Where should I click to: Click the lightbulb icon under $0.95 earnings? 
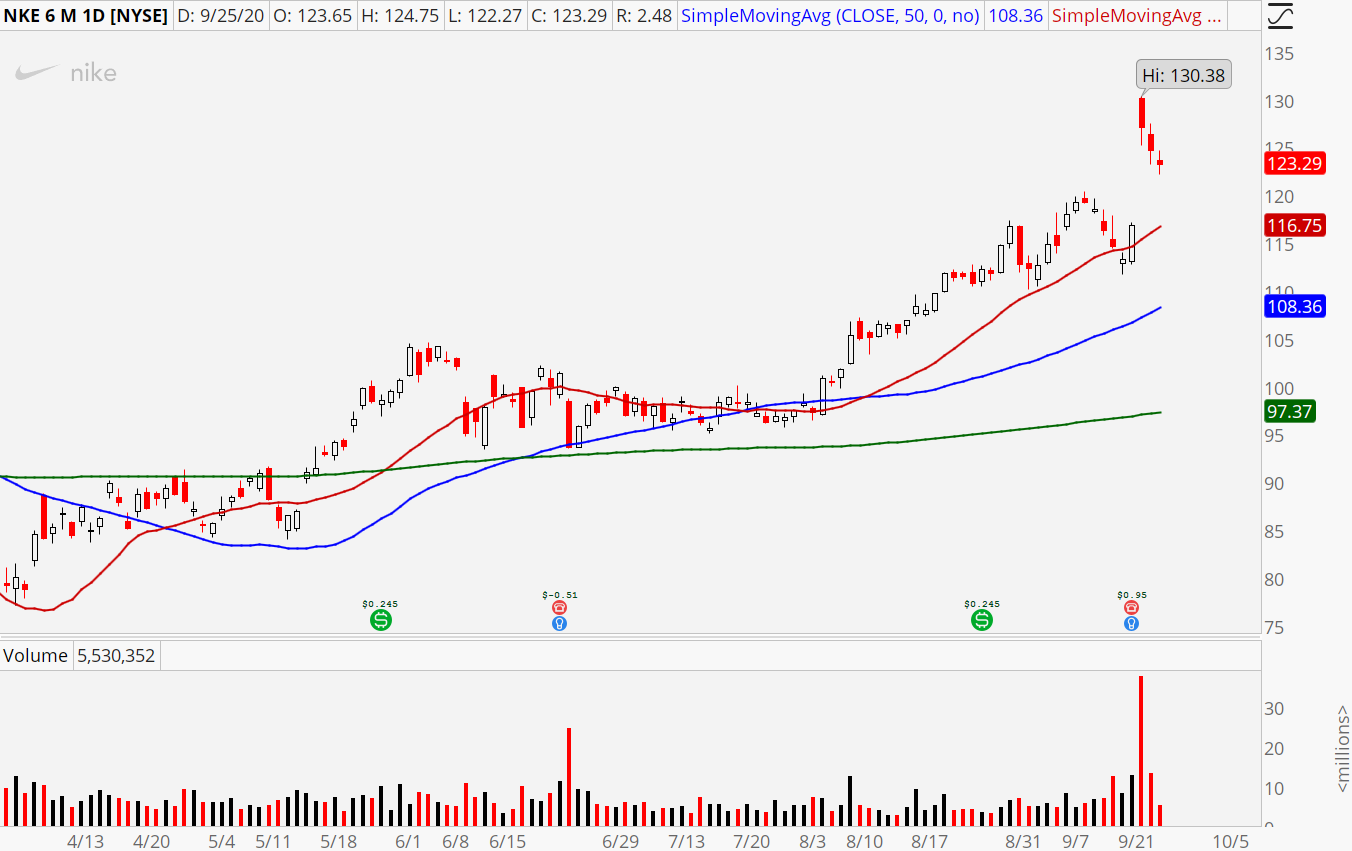tap(1131, 623)
